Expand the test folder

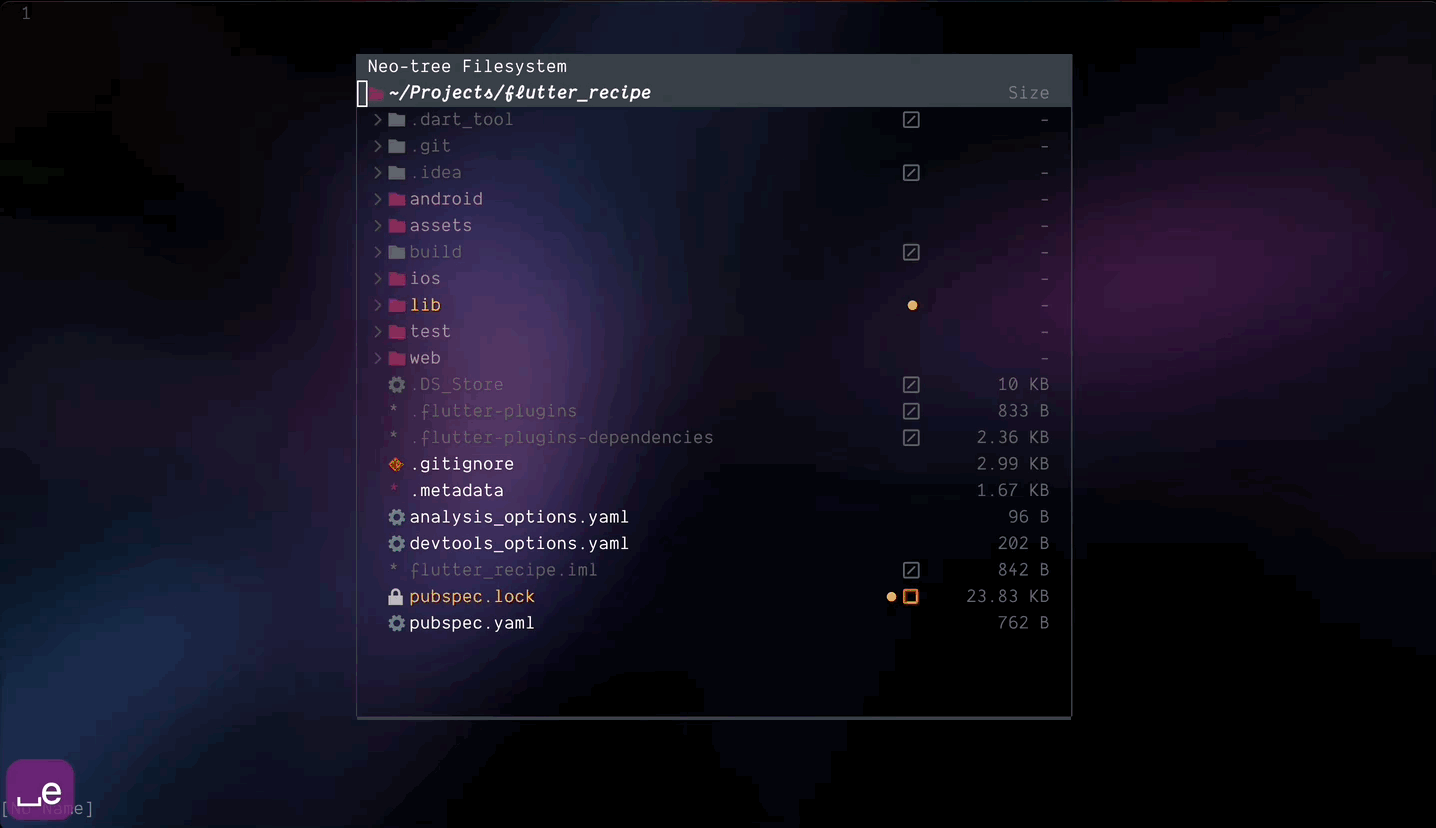coord(377,331)
